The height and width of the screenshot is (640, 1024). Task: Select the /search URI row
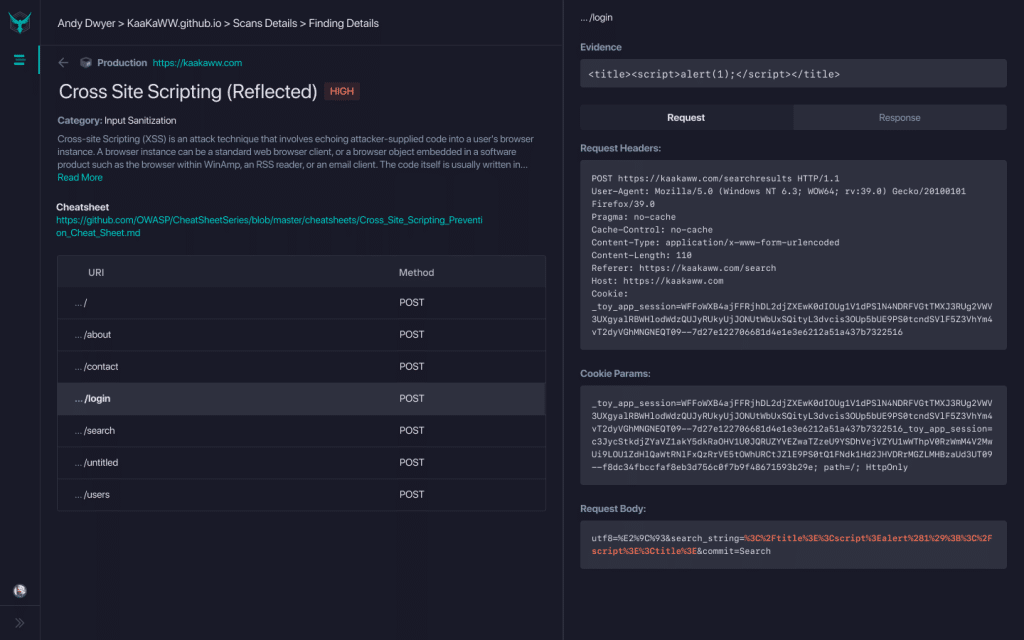click(x=301, y=430)
